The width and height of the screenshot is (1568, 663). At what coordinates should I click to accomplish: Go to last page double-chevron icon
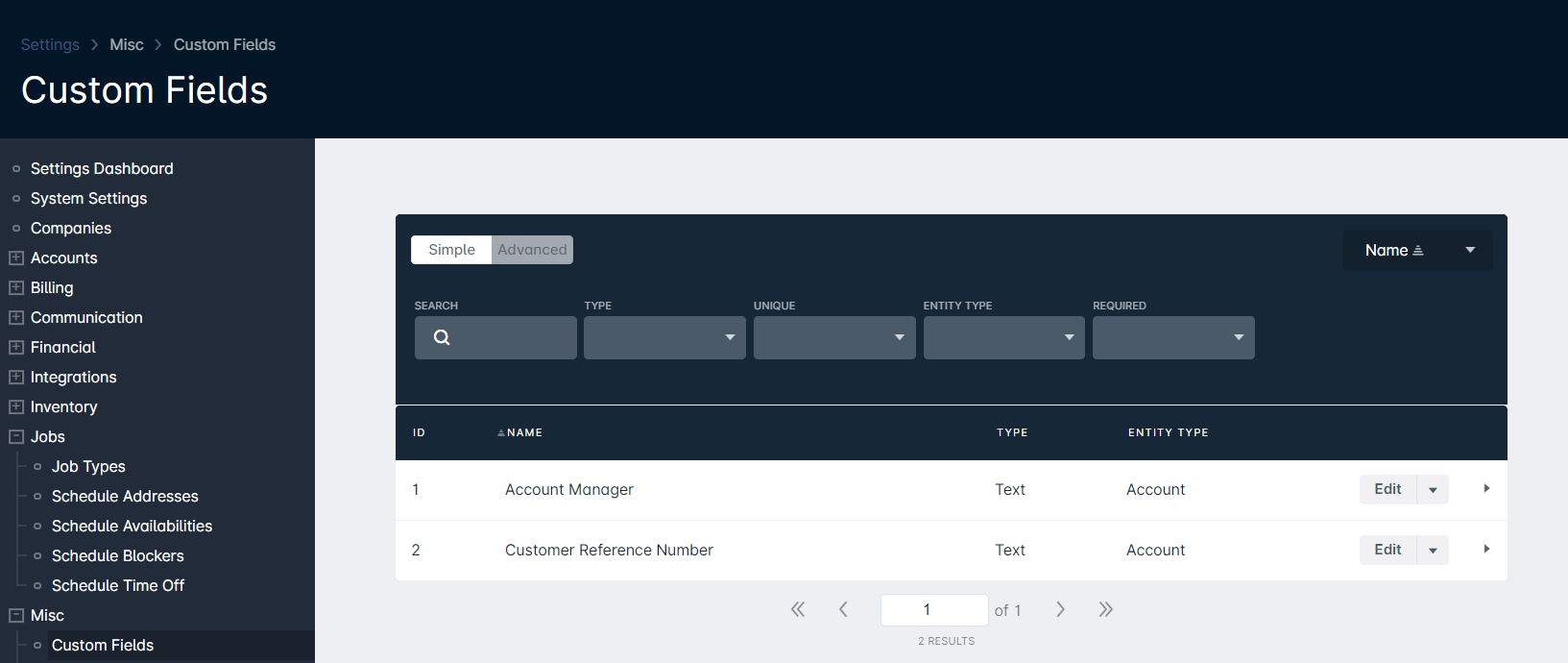pos(1106,609)
